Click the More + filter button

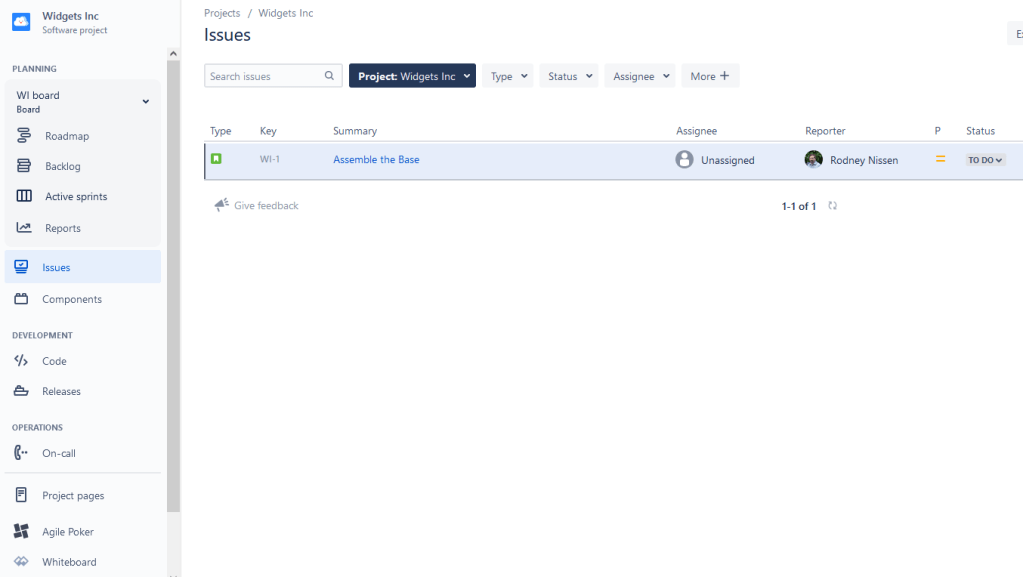tap(710, 76)
